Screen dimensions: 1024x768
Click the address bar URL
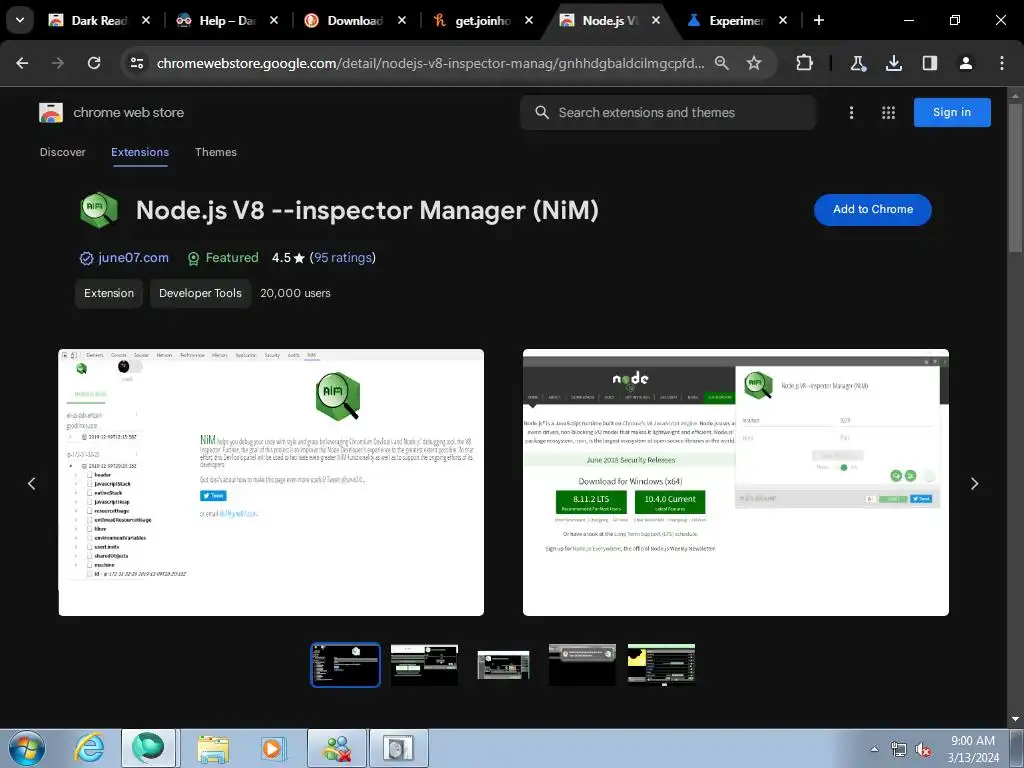click(430, 63)
